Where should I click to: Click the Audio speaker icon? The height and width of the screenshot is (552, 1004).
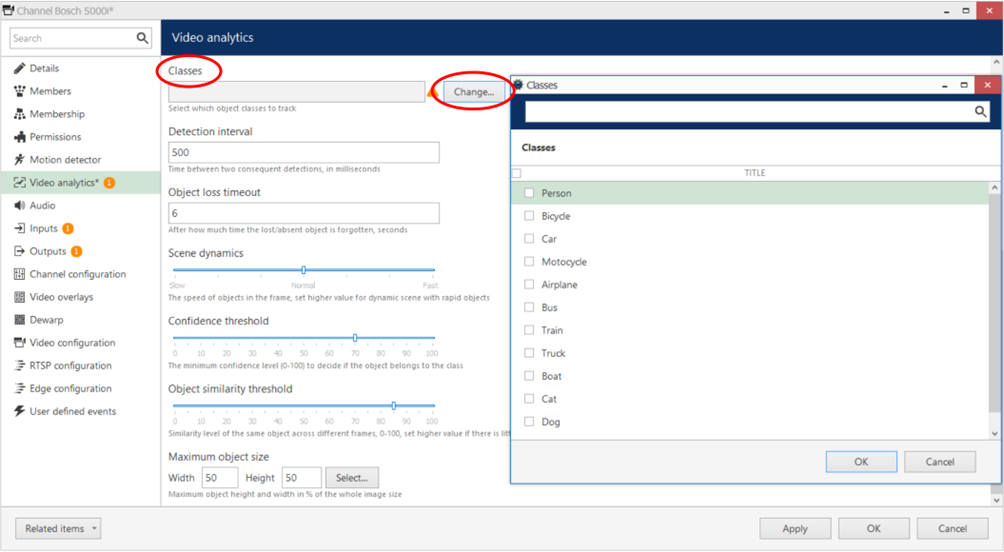click(20, 206)
